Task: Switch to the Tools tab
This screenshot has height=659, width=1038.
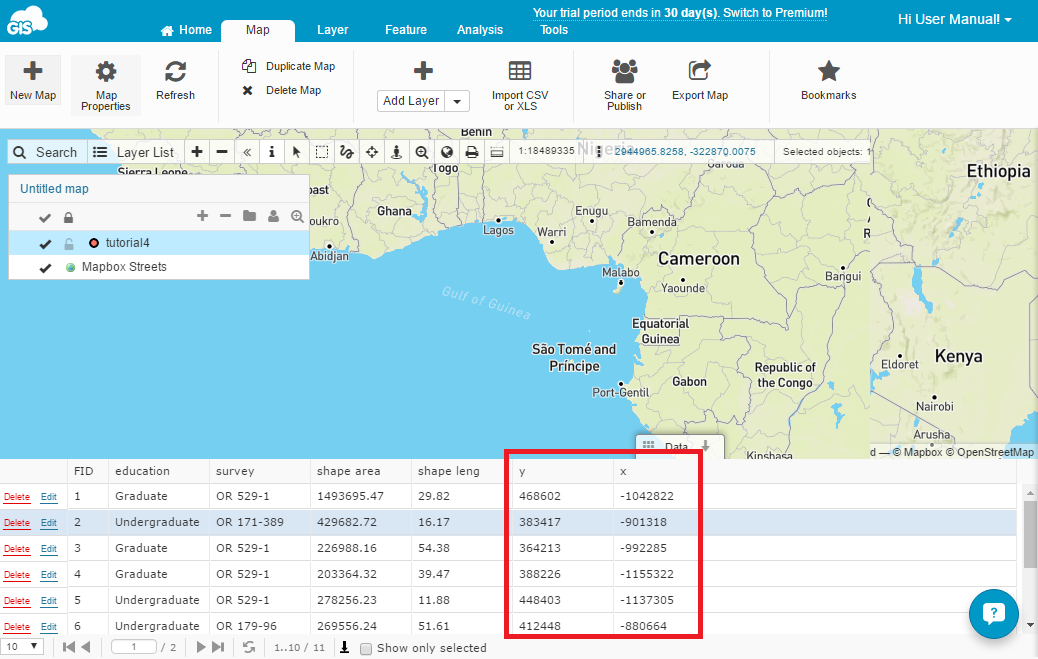Action: coord(554,30)
